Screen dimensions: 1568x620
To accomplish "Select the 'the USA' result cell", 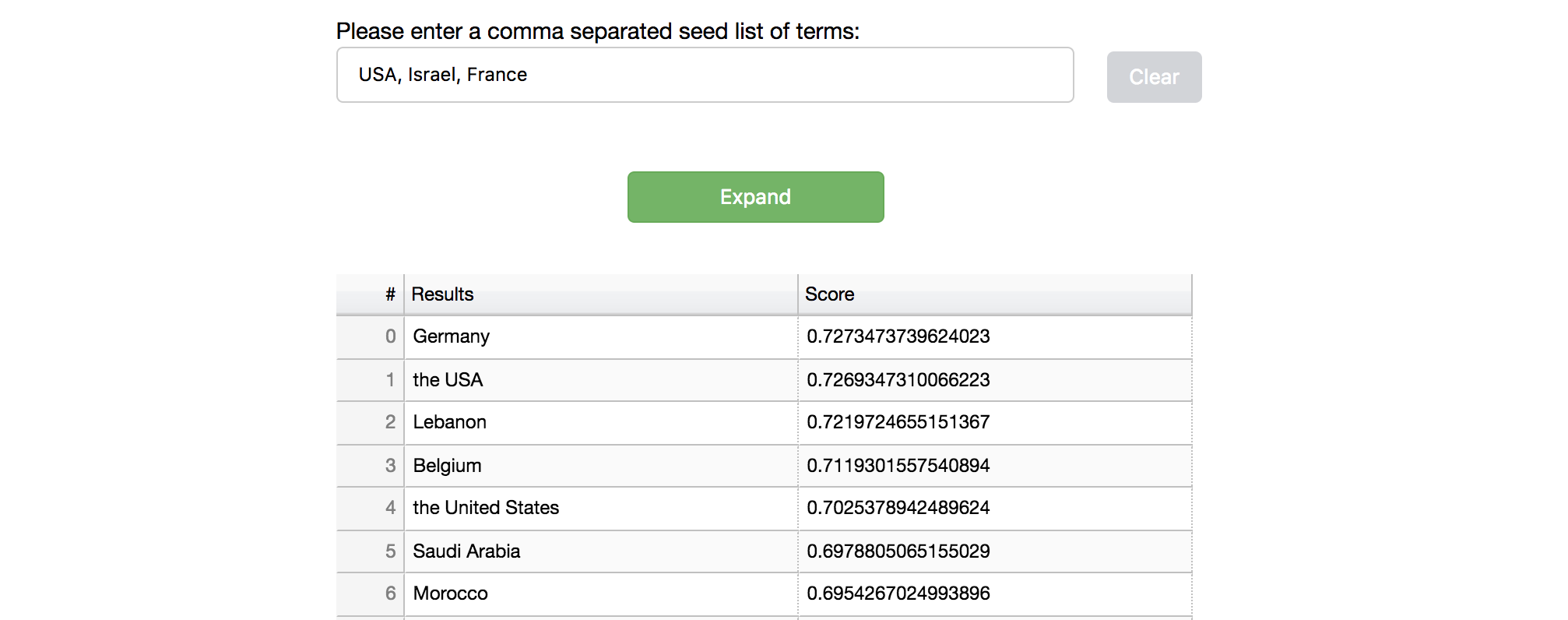I will 448,380.
